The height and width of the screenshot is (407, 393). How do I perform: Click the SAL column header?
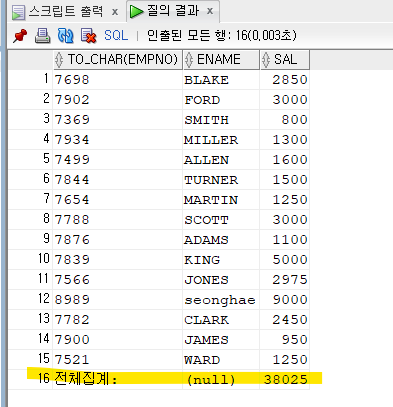(x=285, y=60)
